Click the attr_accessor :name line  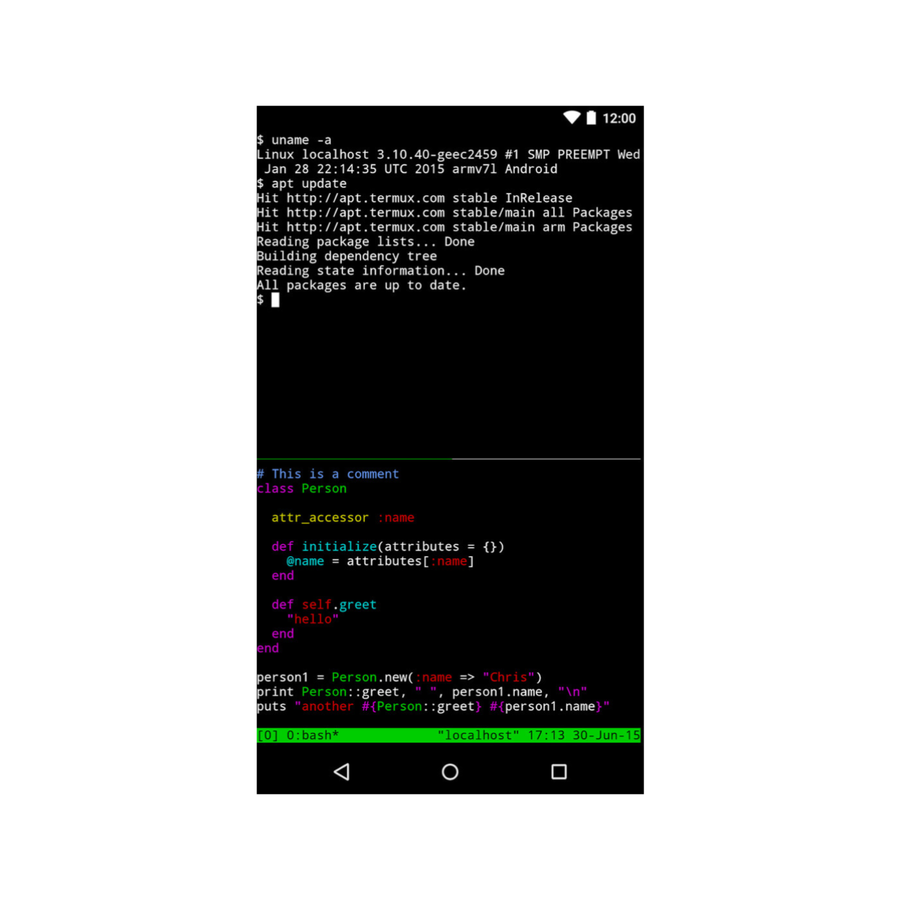click(x=343, y=518)
